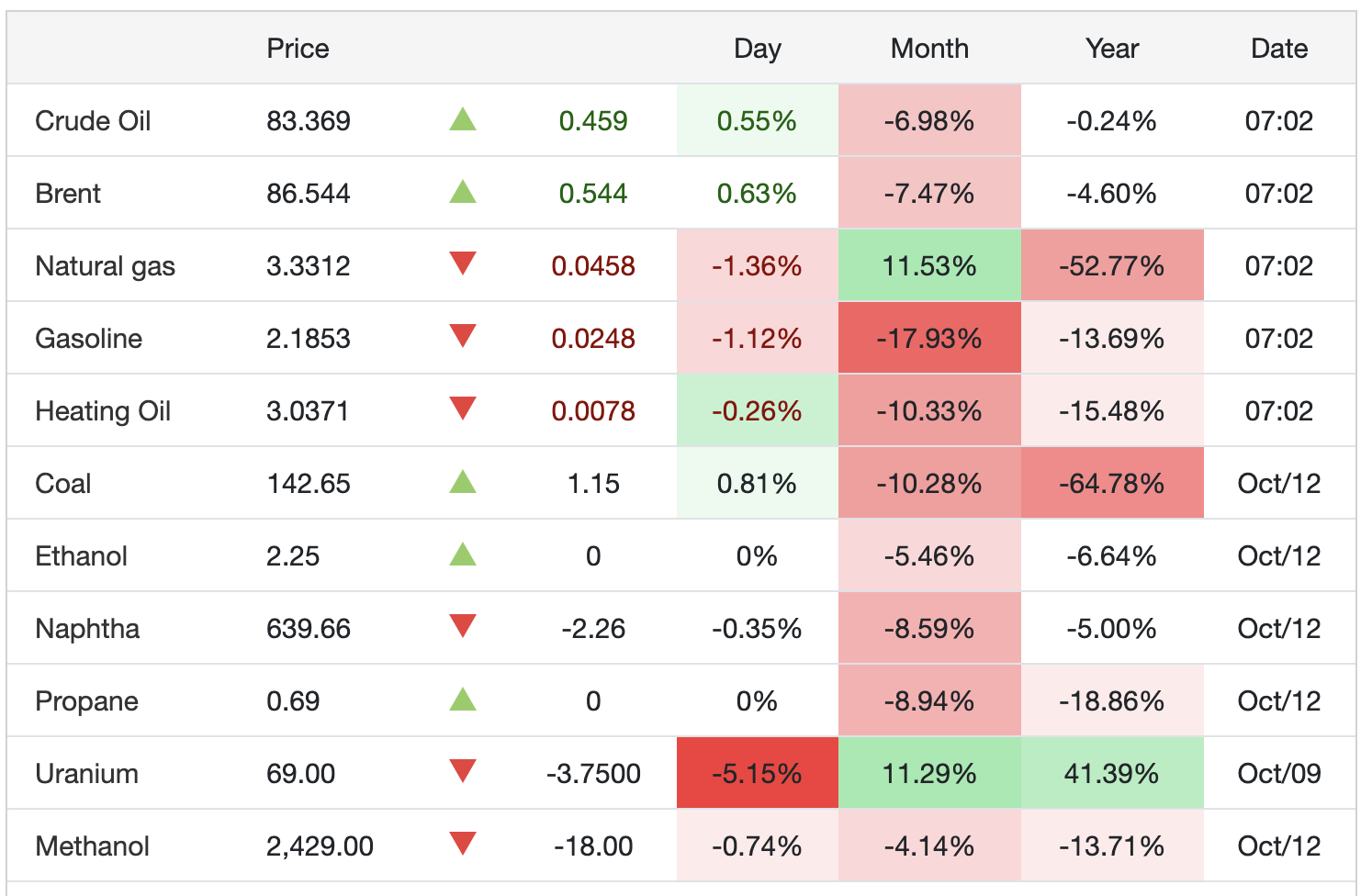Viewport: 1372px width, 896px height.
Task: Open the Naphtha commodity link
Action: point(87,629)
